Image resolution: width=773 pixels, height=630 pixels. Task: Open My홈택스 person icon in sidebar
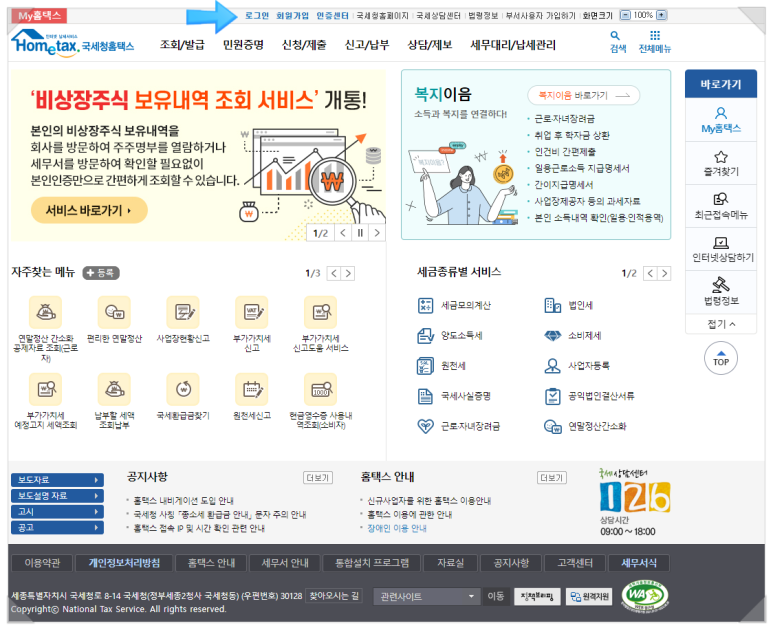[721, 113]
